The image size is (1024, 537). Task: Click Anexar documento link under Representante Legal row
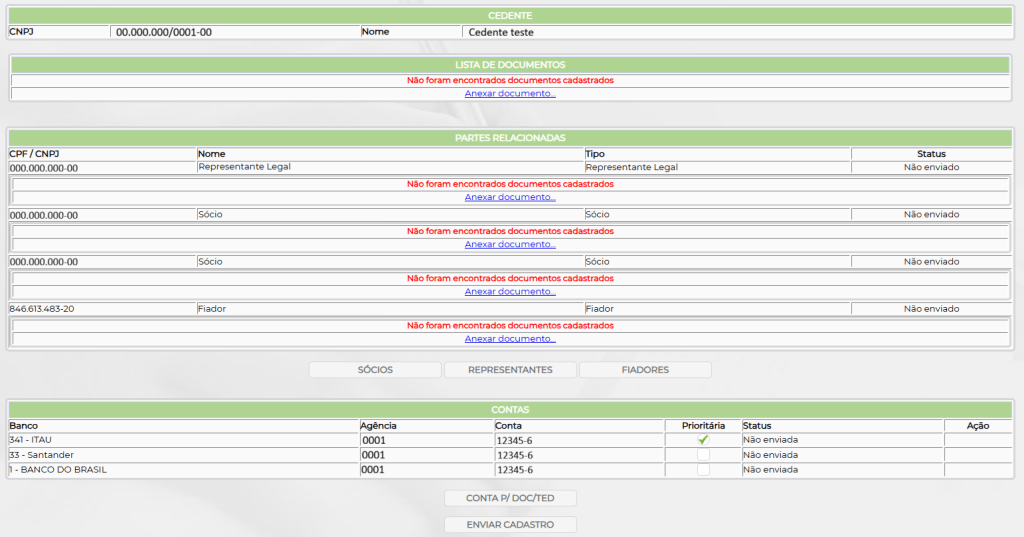point(510,197)
